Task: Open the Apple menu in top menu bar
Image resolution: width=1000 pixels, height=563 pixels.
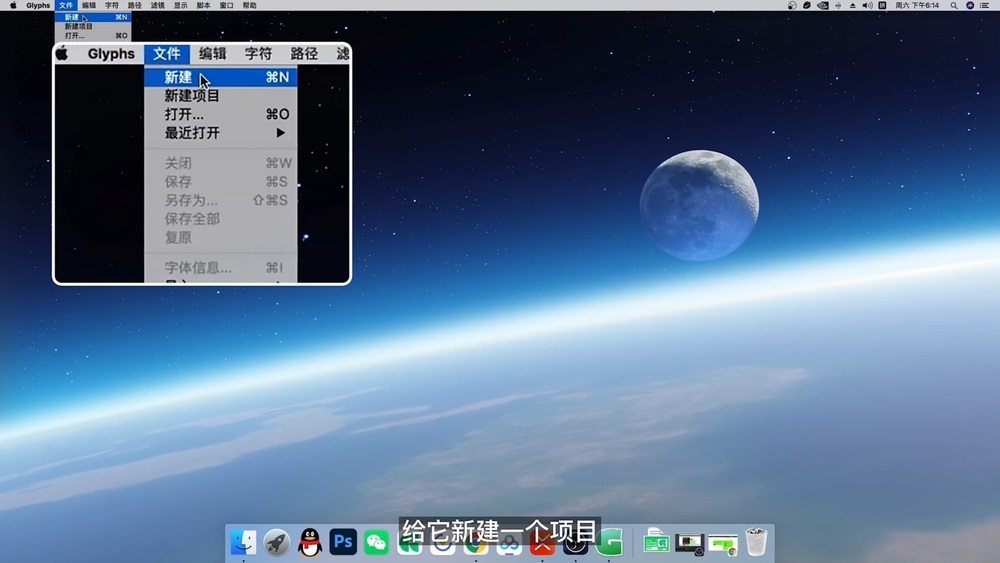Action: [x=13, y=5]
